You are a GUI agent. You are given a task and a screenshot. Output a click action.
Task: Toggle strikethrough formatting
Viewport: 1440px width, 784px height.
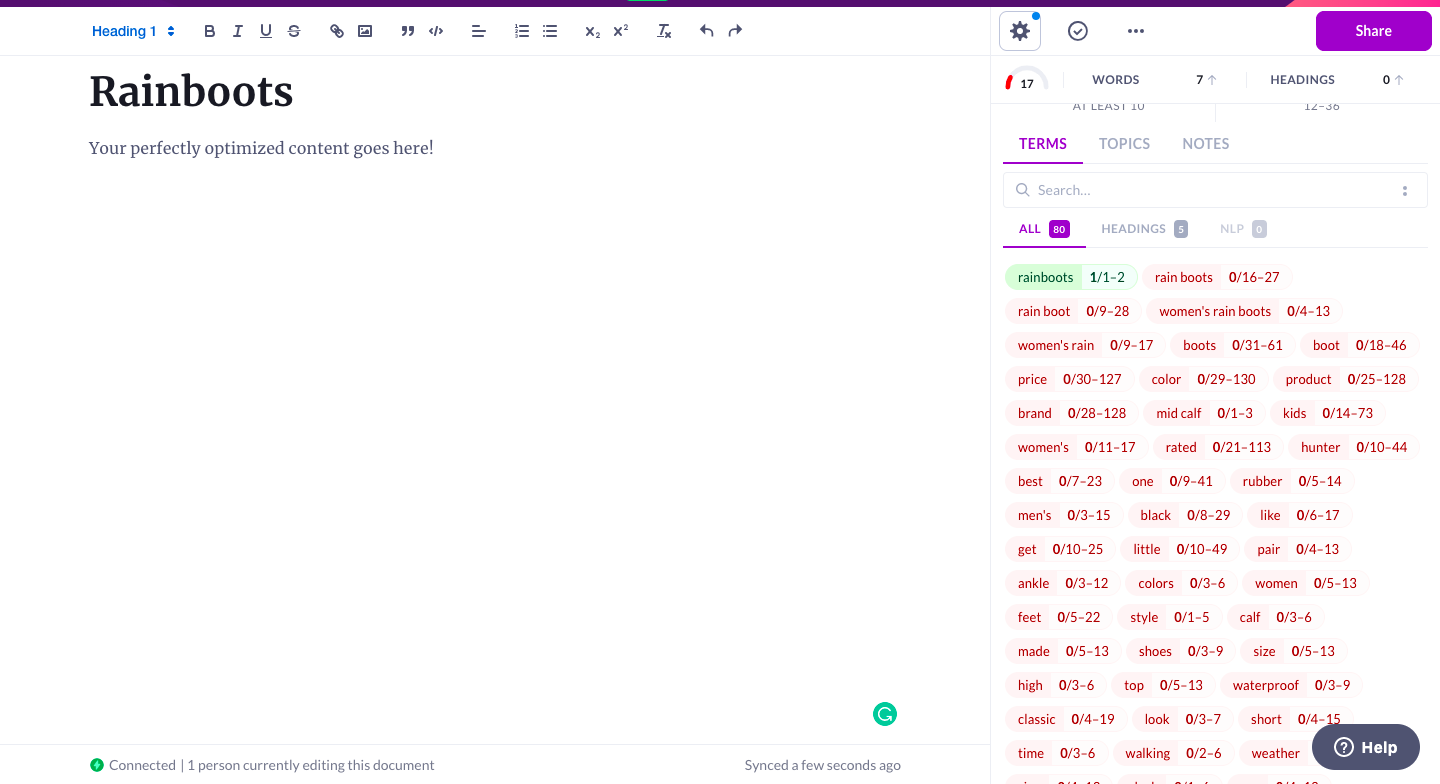(x=294, y=31)
